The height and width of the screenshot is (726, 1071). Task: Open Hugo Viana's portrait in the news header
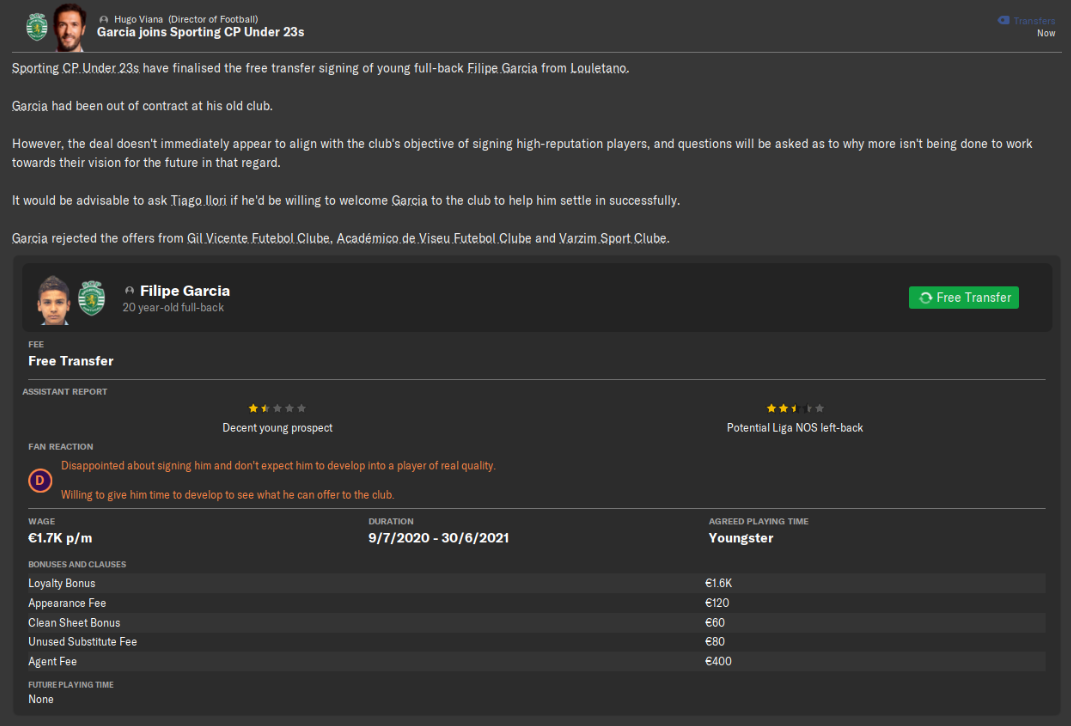tap(70, 27)
